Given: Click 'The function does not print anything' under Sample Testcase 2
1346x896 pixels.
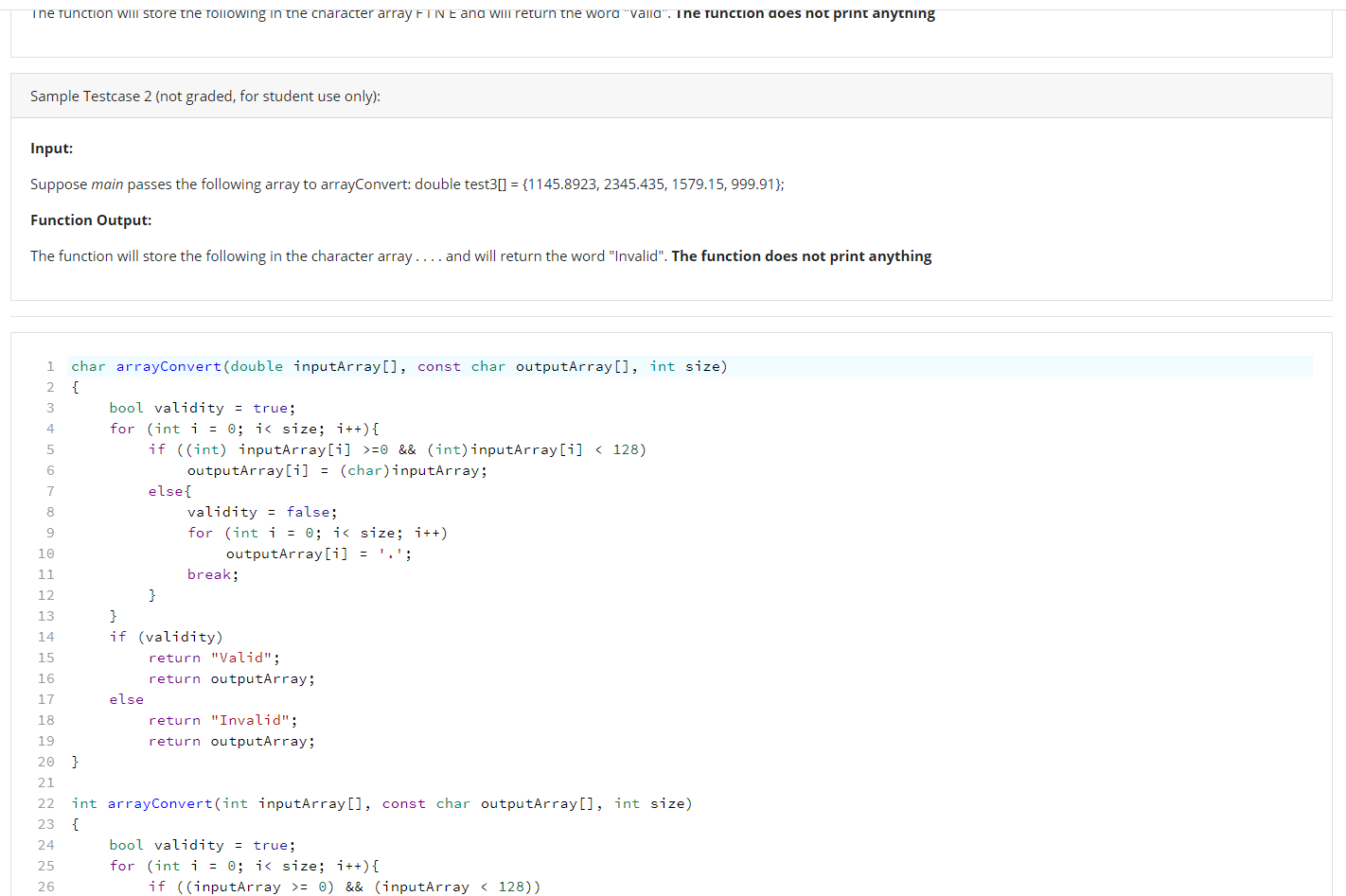Looking at the screenshot, I should (x=802, y=256).
